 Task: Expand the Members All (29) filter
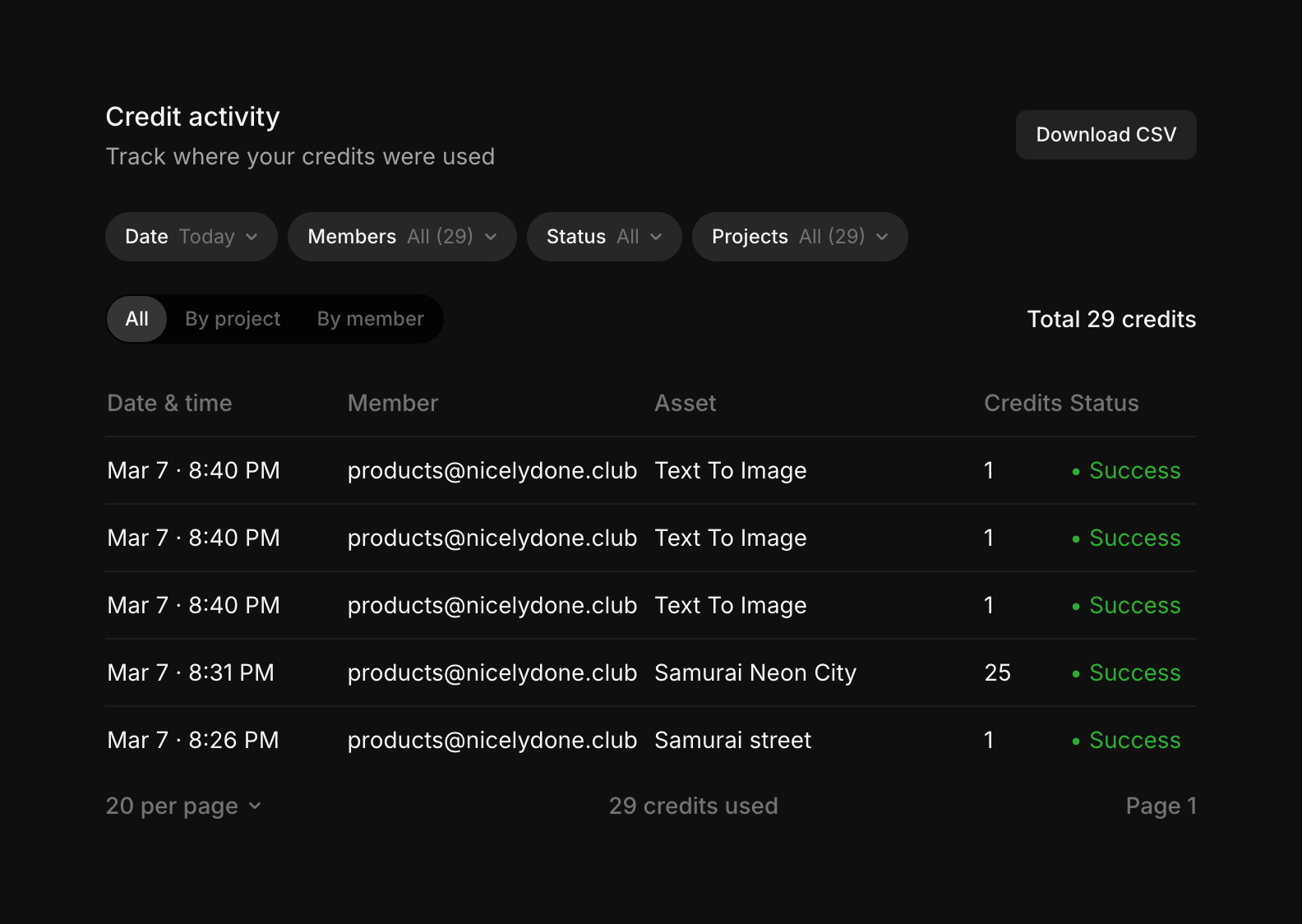point(401,237)
